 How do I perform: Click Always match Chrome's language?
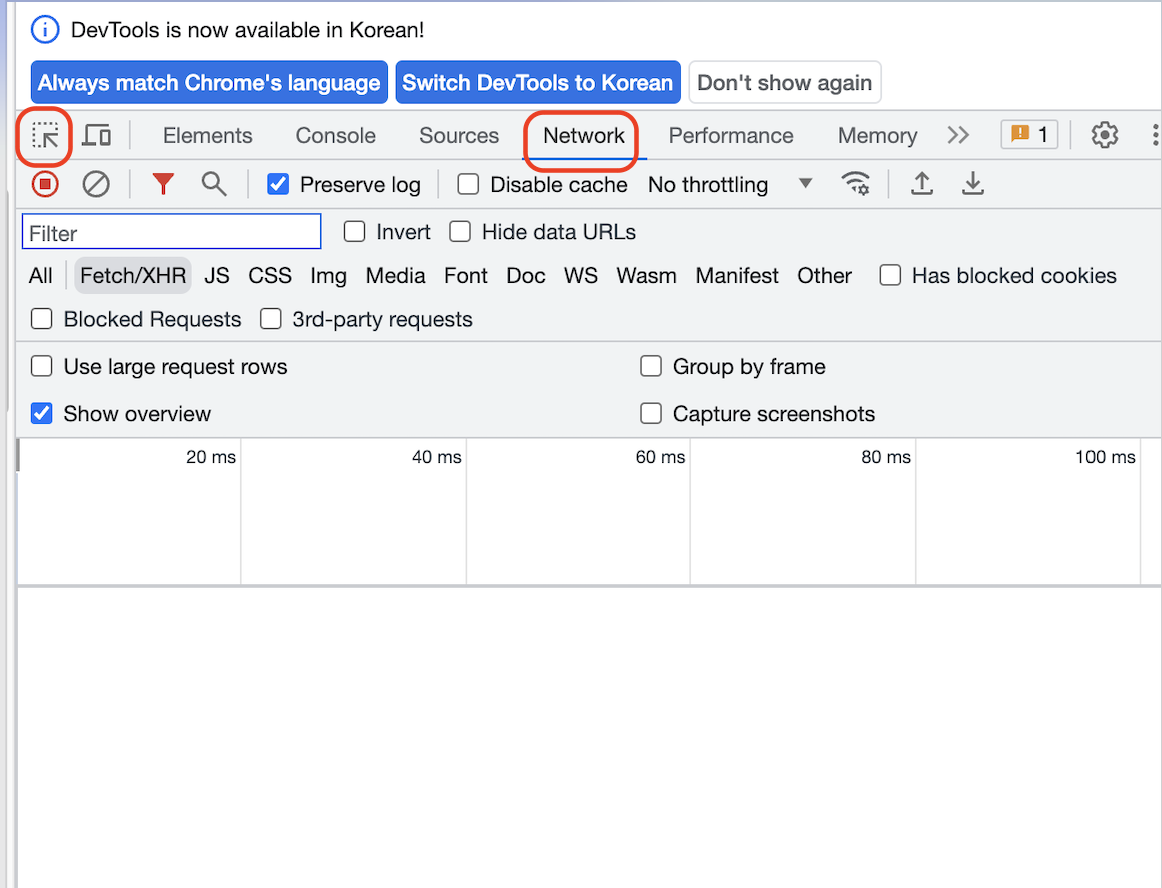point(209,82)
